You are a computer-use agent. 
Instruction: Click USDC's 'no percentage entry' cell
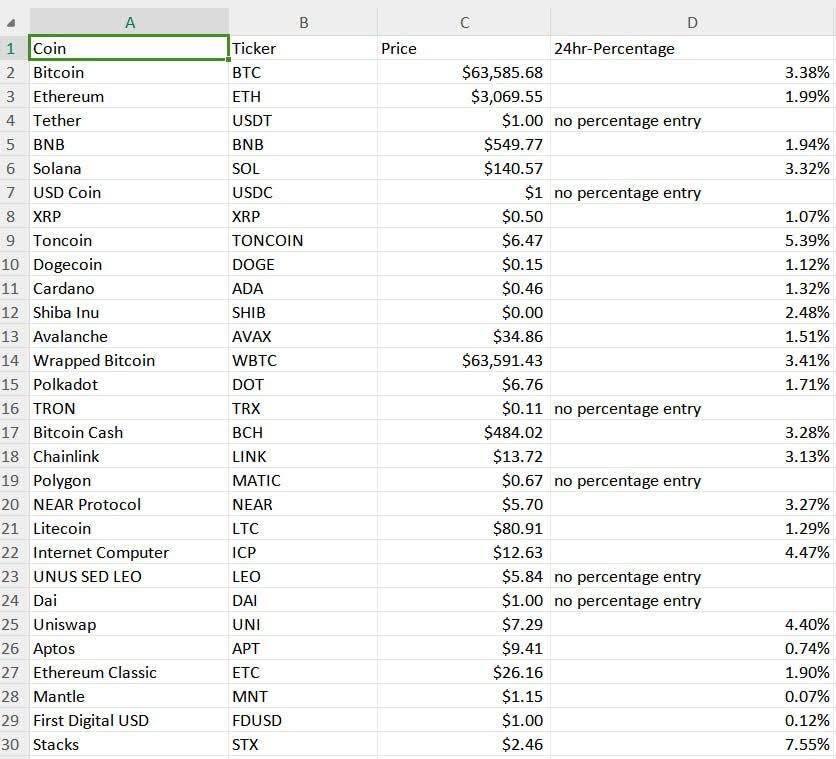[x=692, y=192]
